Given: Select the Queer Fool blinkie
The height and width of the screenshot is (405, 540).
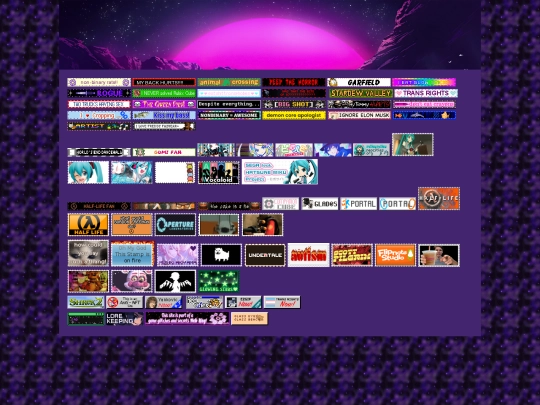Looking at the screenshot, I should tap(164, 104).
